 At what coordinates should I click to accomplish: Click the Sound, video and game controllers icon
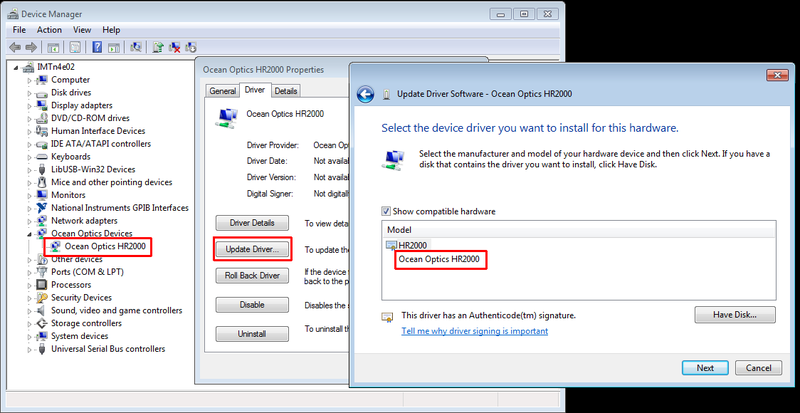(x=42, y=310)
